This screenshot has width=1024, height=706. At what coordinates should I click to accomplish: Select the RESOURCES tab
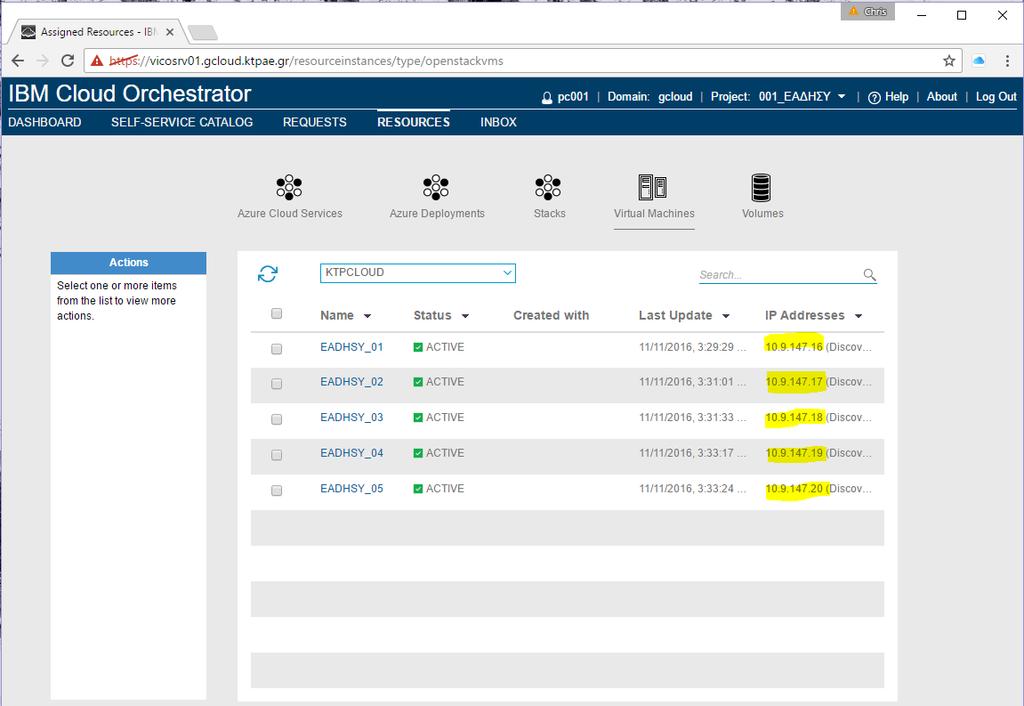pyautogui.click(x=413, y=122)
